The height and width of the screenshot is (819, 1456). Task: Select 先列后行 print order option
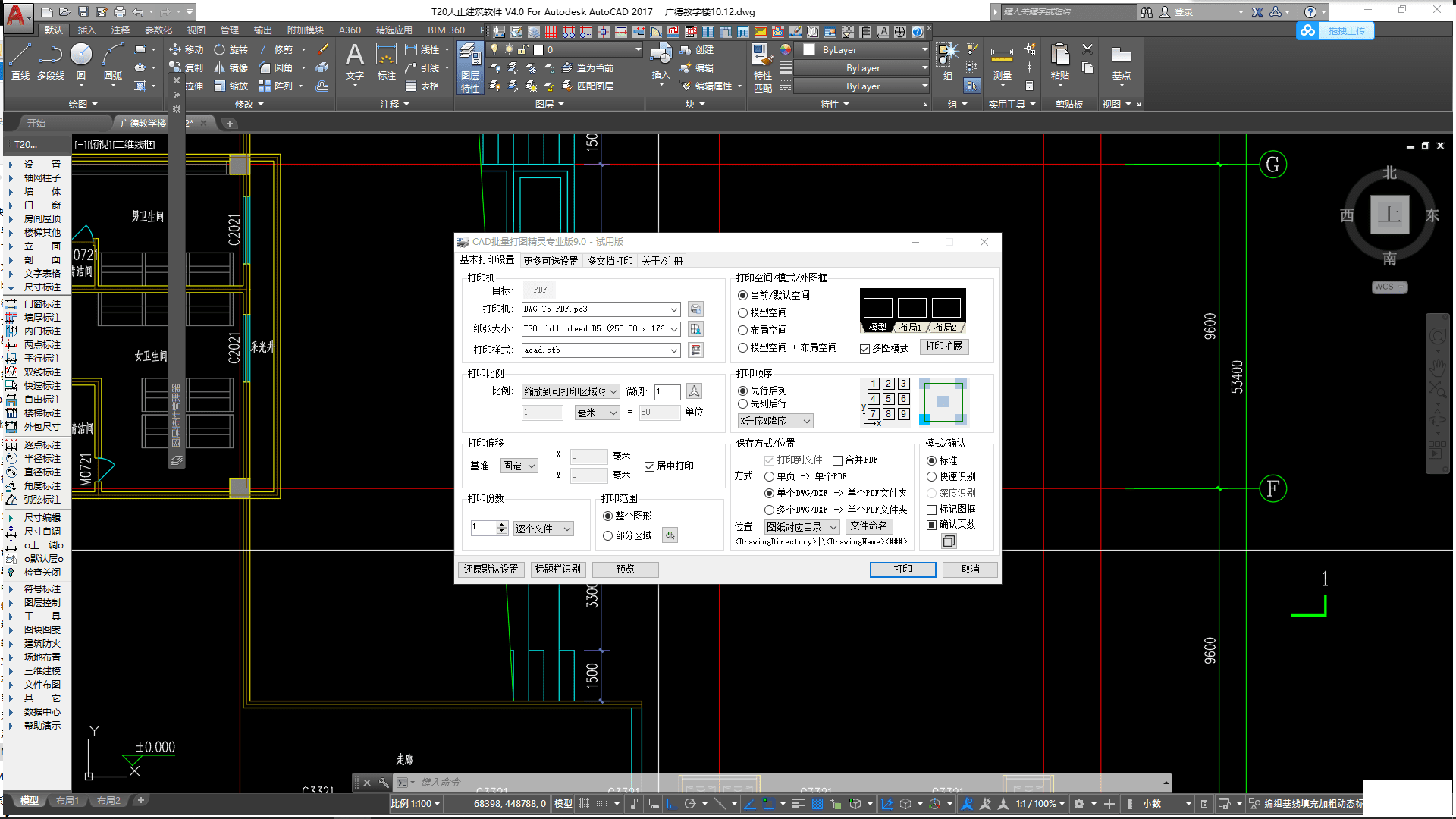click(x=762, y=403)
